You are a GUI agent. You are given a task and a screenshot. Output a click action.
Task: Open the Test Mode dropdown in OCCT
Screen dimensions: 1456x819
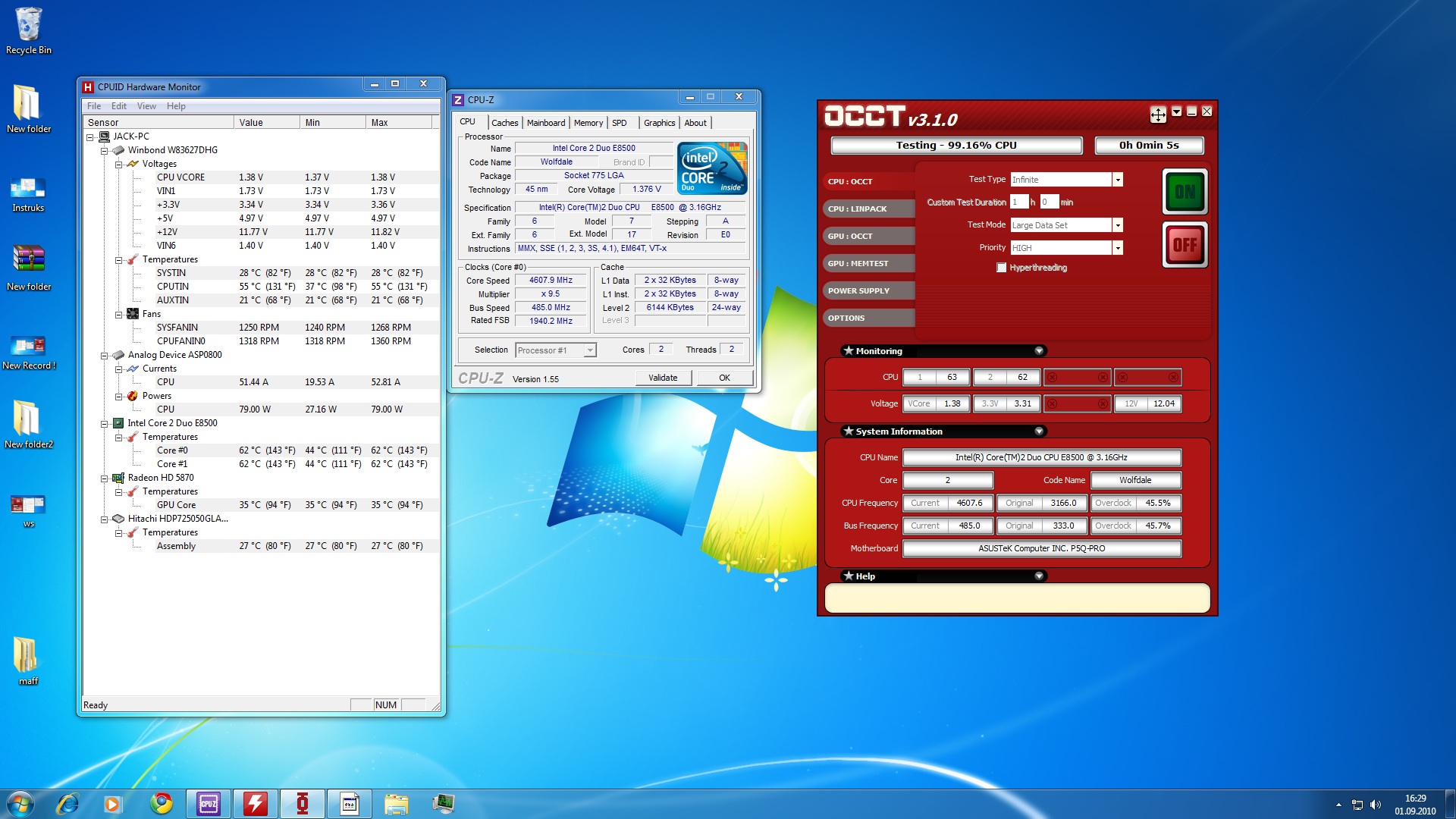(x=1117, y=225)
